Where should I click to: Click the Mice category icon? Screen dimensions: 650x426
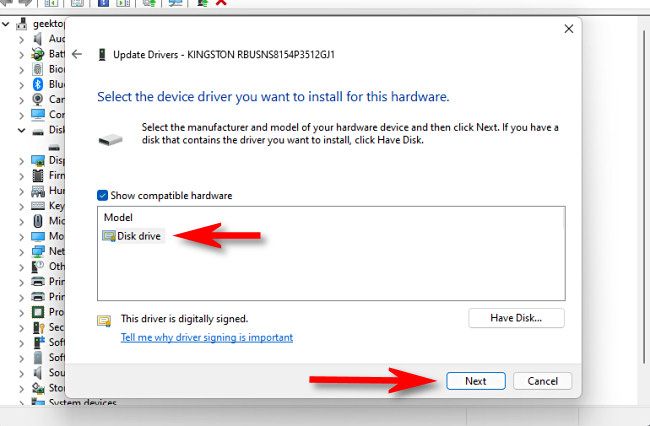pyautogui.click(x=38, y=220)
